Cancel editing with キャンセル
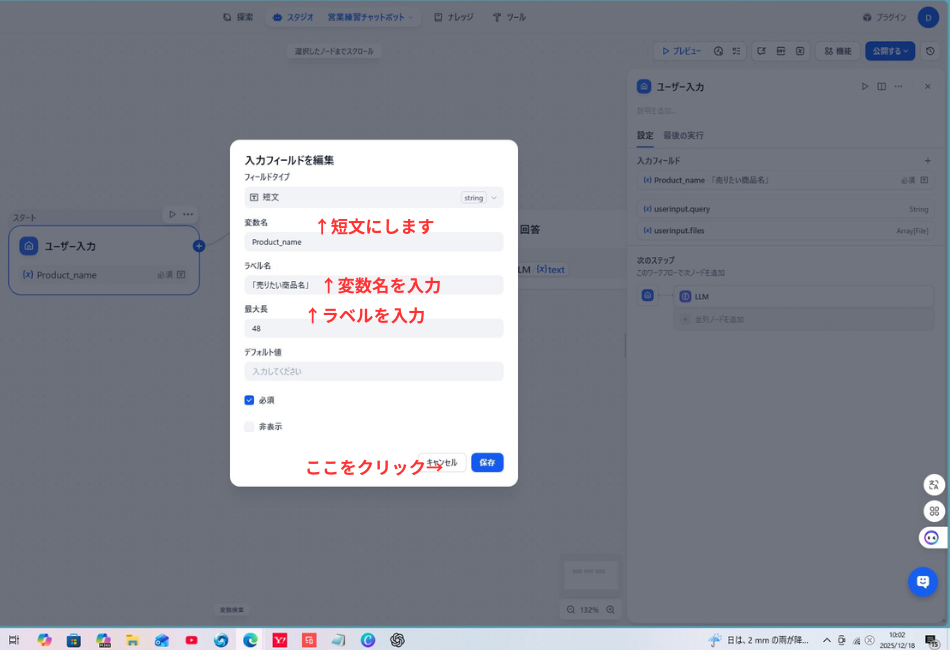This screenshot has height=650, width=950. [x=441, y=462]
